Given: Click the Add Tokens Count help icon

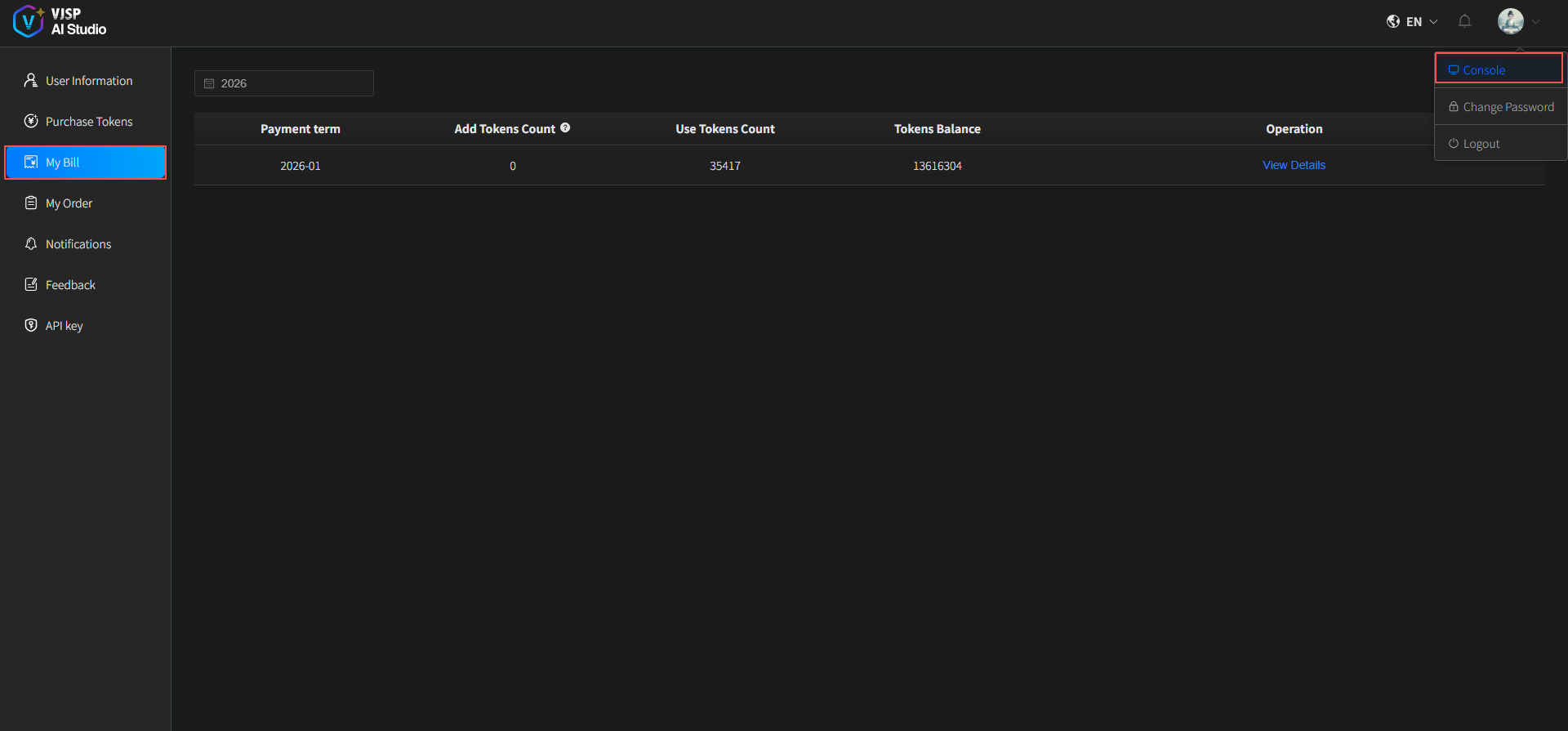Looking at the screenshot, I should pyautogui.click(x=565, y=128).
